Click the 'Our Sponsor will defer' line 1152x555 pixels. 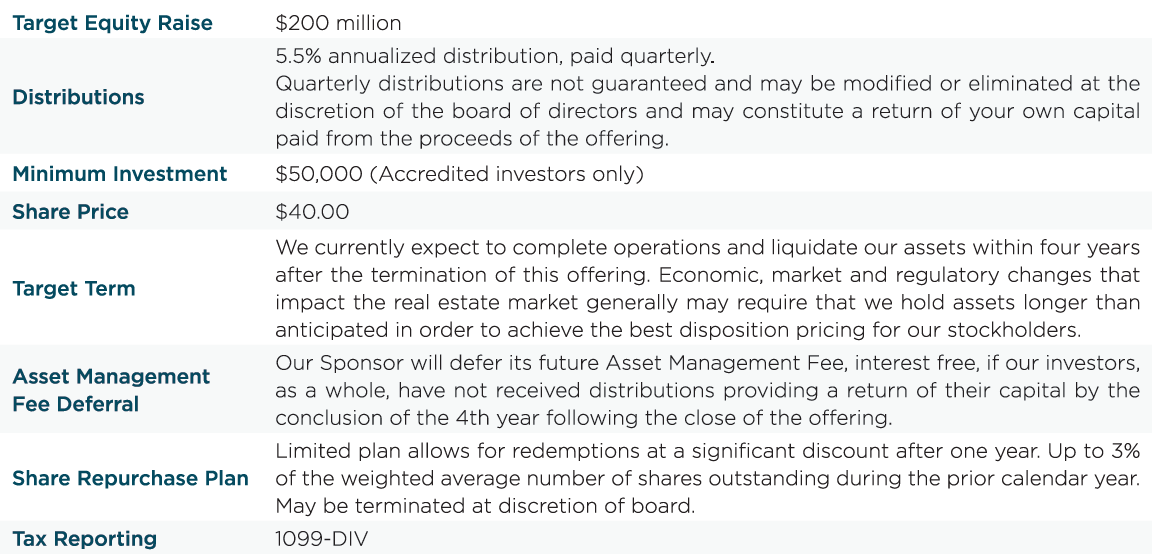click(x=707, y=362)
